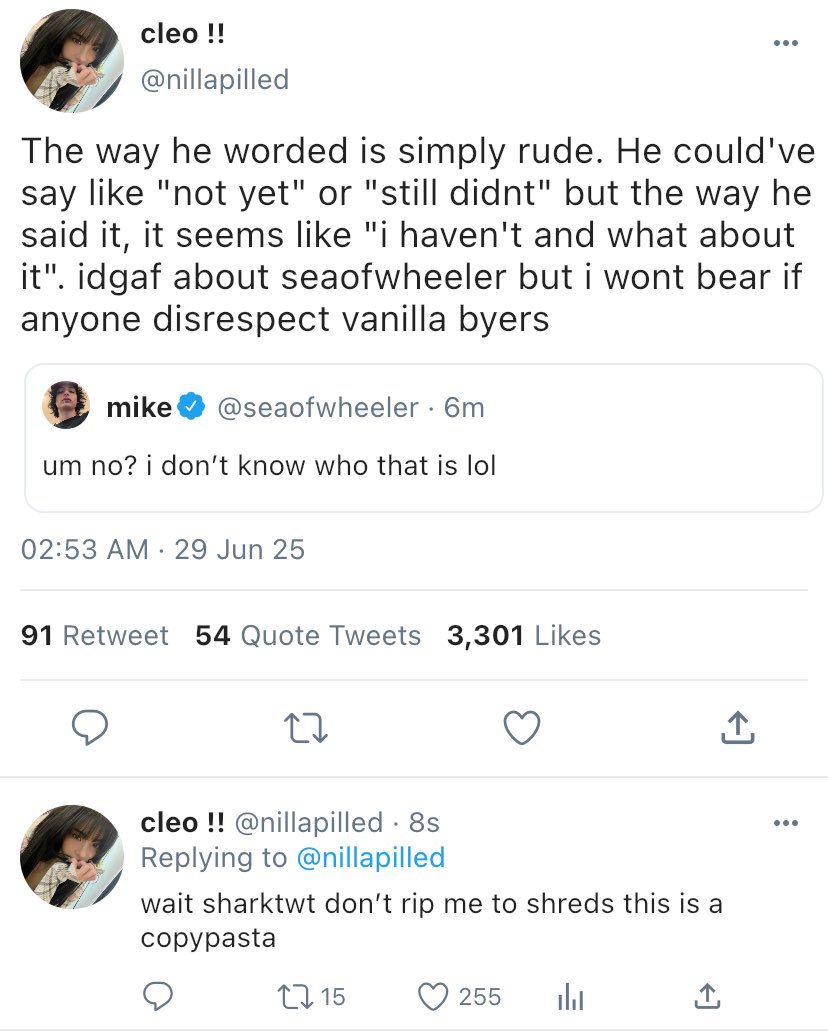Screen dimensions: 828x1032
Task: Reply to the copypasta tweet
Action: [x=157, y=996]
